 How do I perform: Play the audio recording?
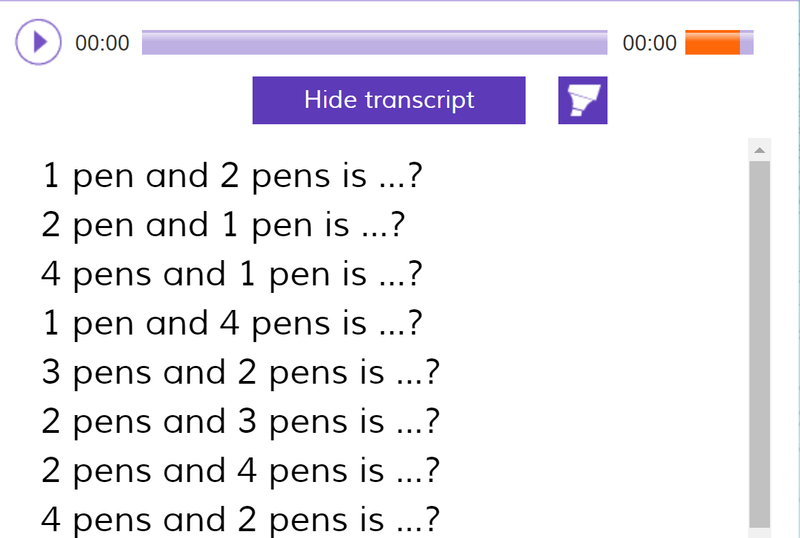coord(39,43)
